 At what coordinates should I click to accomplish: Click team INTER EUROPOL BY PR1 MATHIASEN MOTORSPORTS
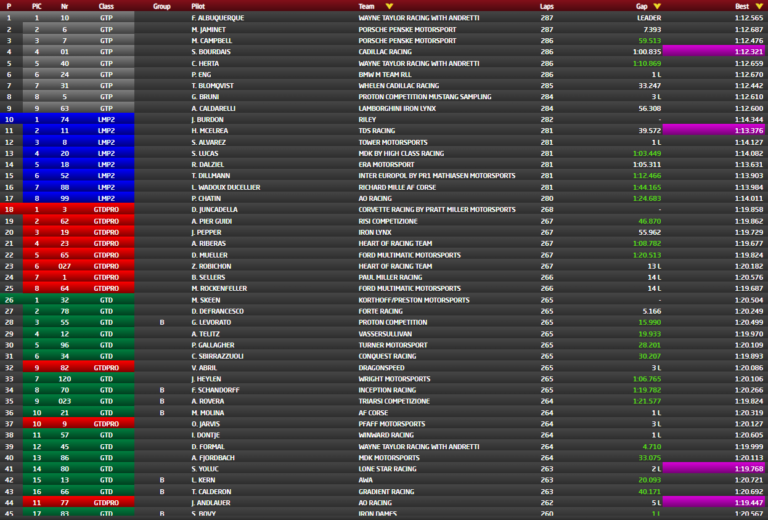(437, 175)
